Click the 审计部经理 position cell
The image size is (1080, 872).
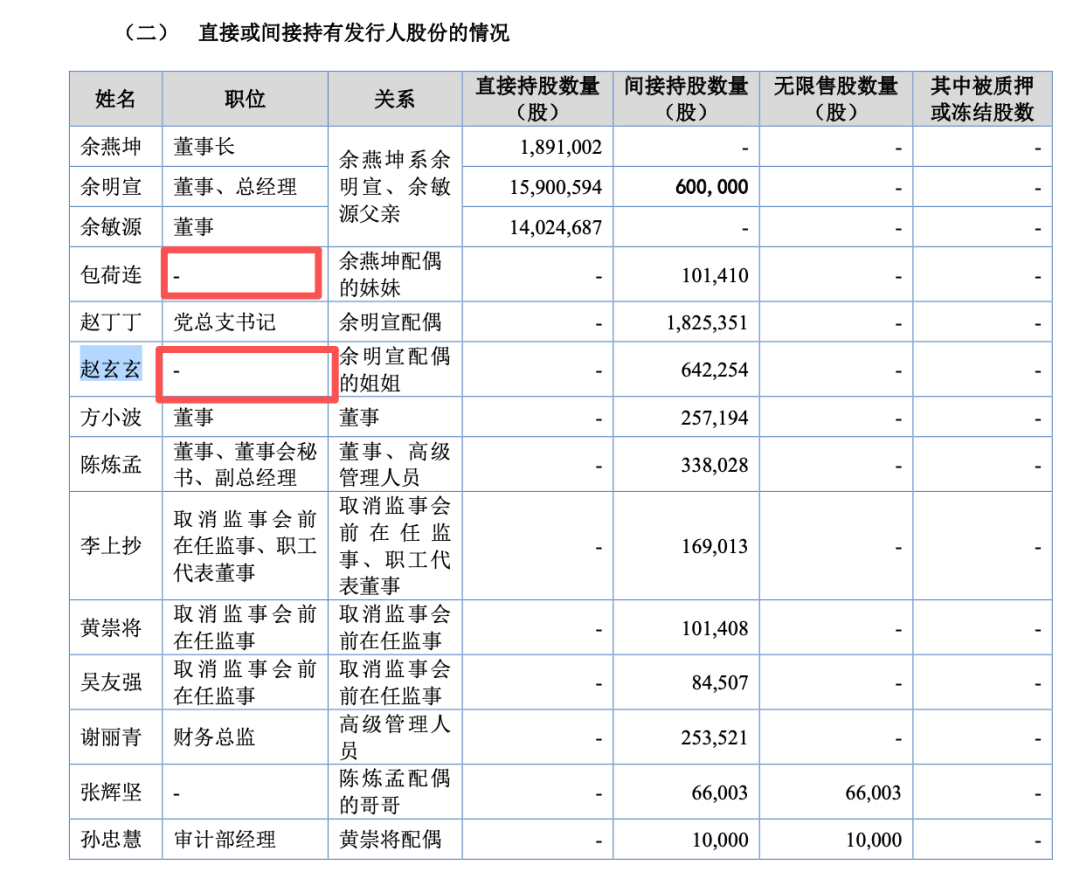coord(225,840)
